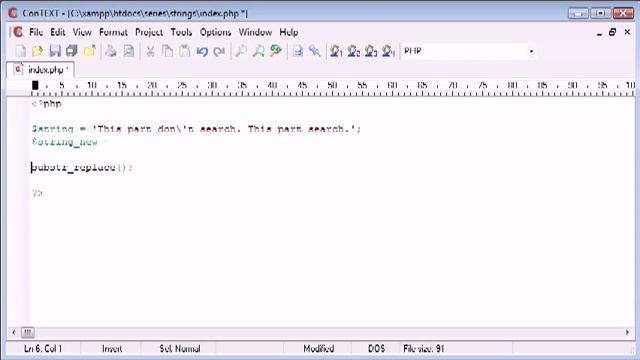Open the PHP highlighter dropdown
Screen dimensions: 640x360
(531, 51)
